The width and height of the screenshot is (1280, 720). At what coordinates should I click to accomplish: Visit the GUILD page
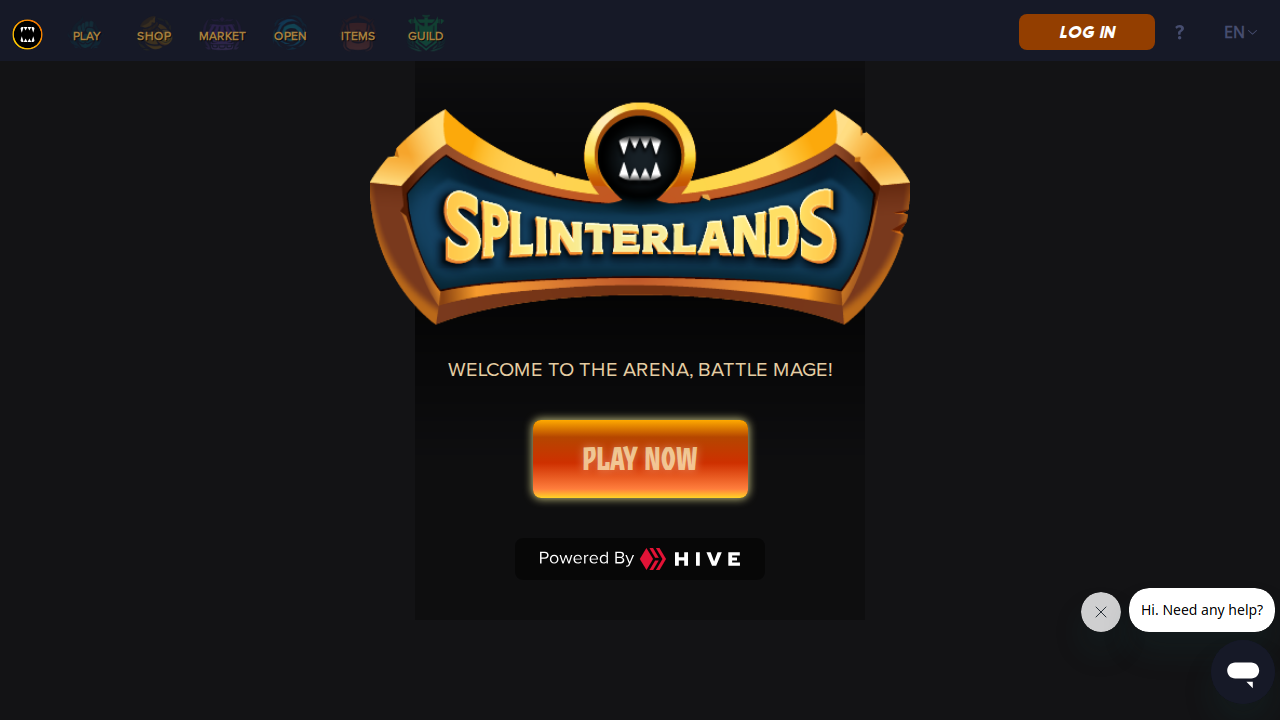(425, 35)
